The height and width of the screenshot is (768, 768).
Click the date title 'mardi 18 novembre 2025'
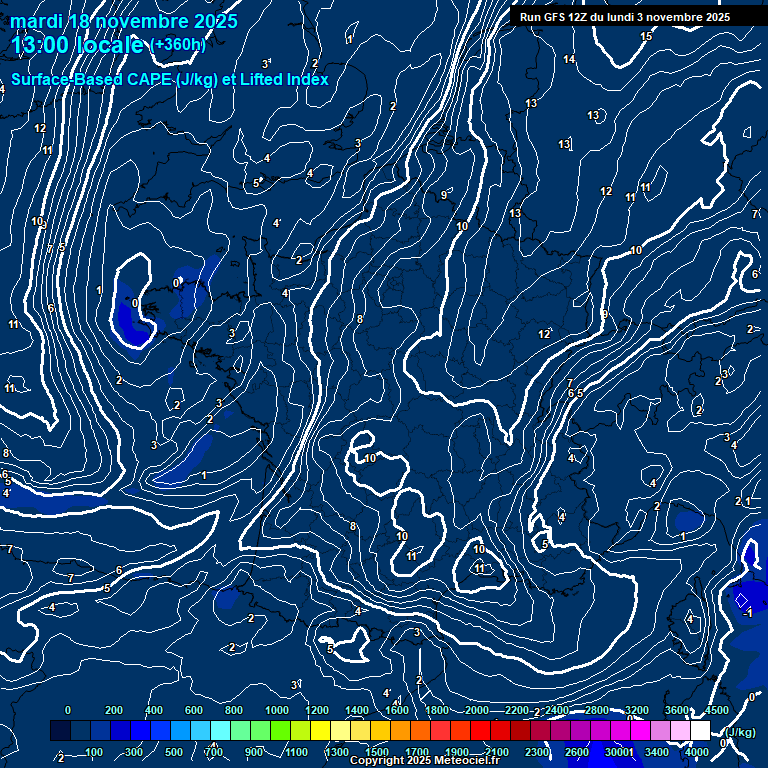tap(124, 21)
